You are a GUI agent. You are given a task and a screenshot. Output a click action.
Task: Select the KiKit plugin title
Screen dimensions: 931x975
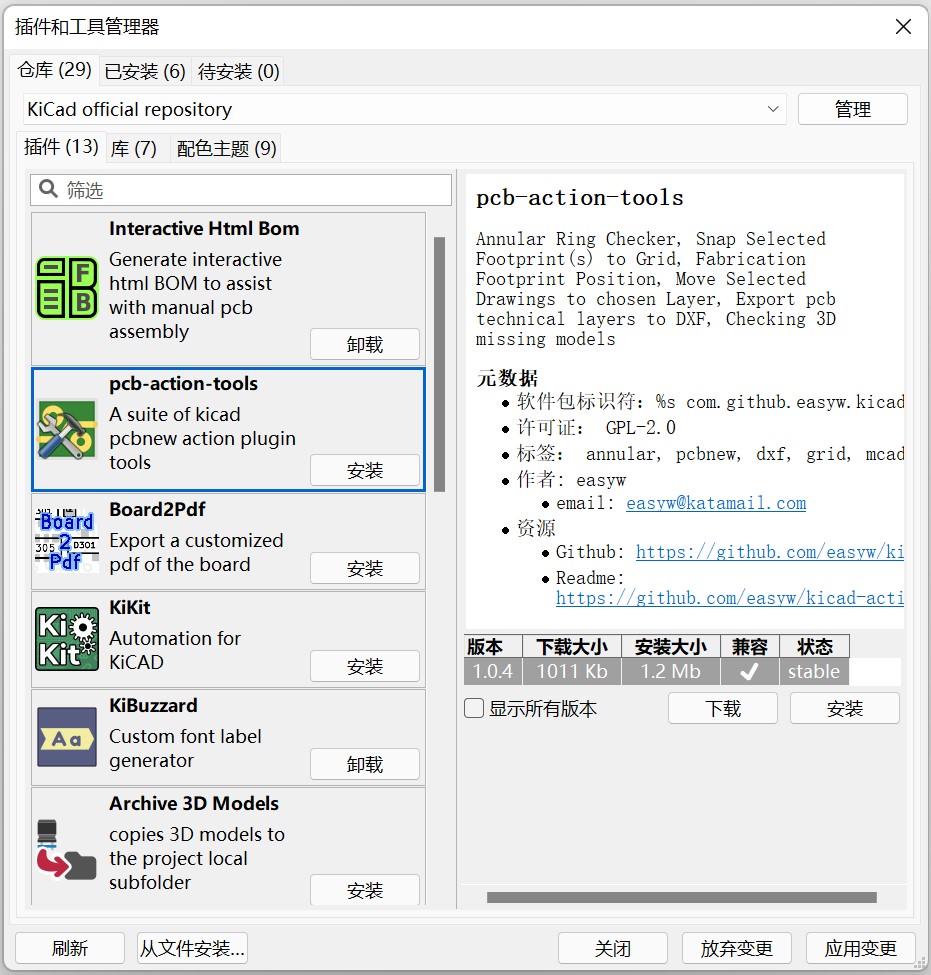[x=130, y=608]
